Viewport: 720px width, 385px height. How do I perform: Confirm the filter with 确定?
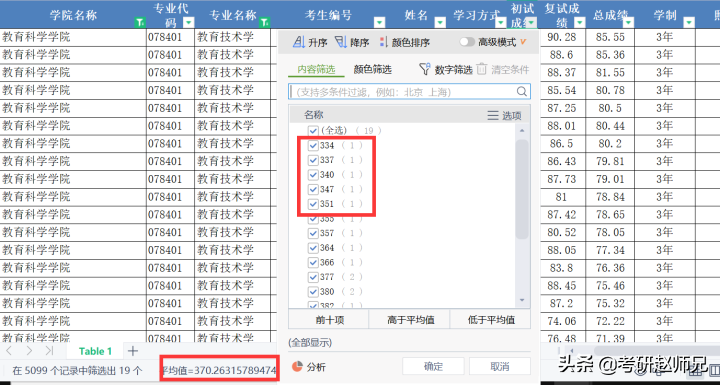click(x=433, y=366)
